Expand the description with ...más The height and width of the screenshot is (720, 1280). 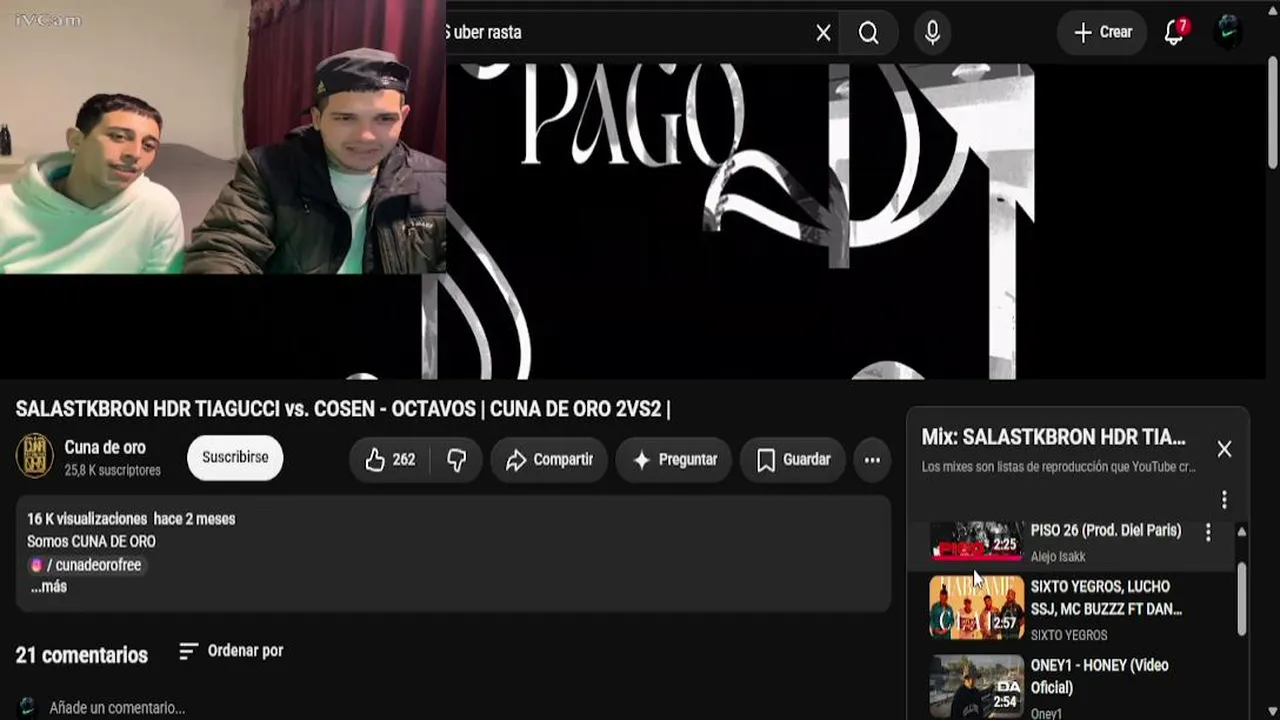click(48, 587)
